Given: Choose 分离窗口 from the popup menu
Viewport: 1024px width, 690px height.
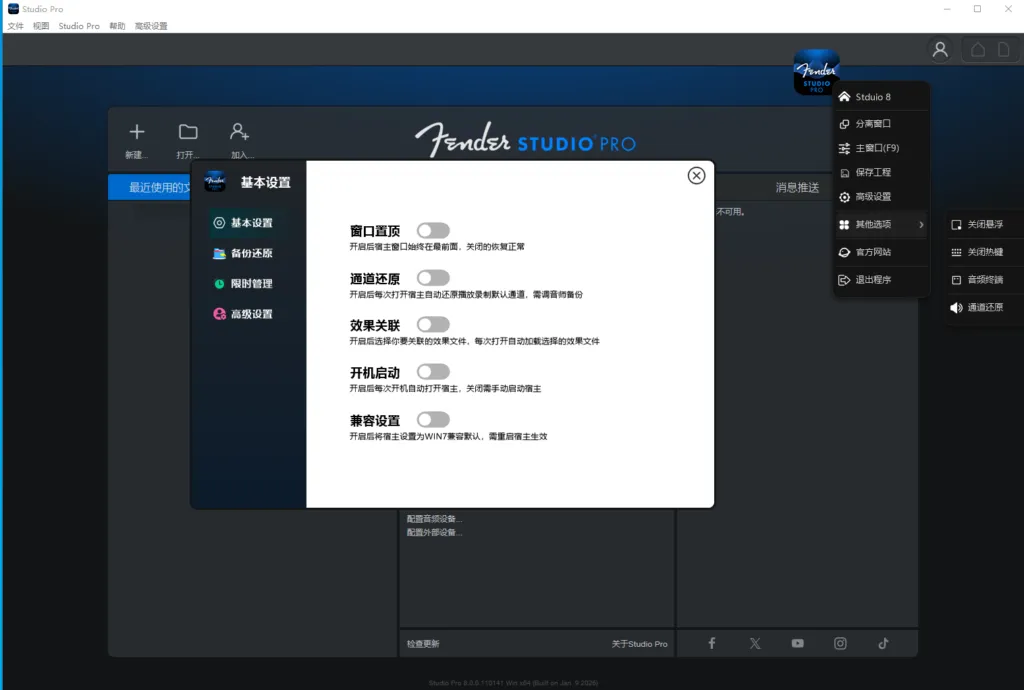Looking at the screenshot, I should click(x=882, y=123).
